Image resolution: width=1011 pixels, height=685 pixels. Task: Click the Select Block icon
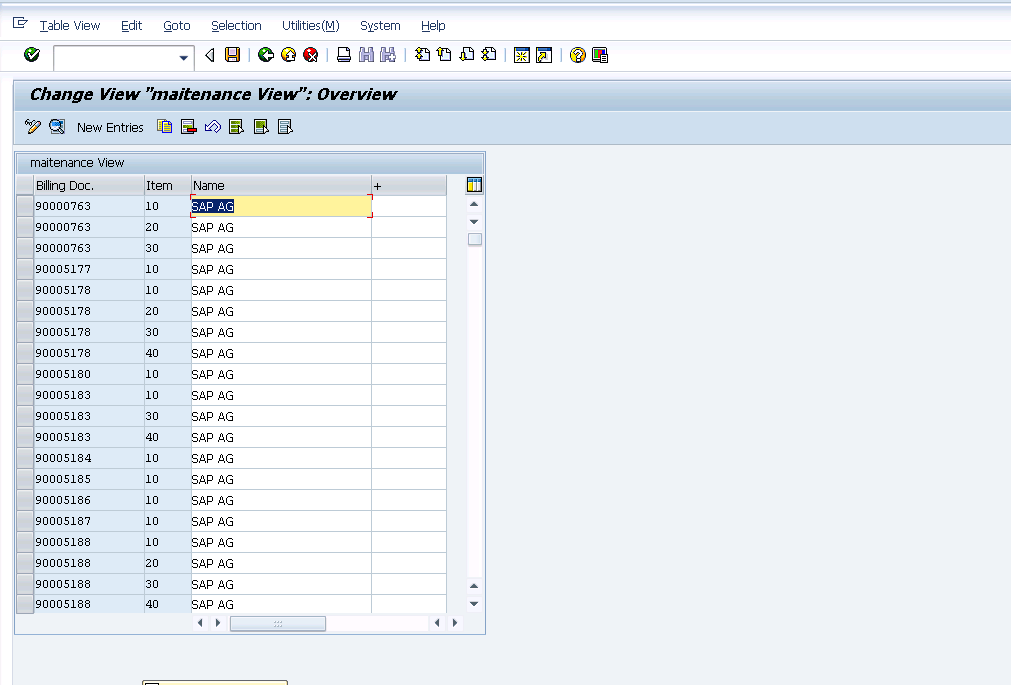pos(260,126)
